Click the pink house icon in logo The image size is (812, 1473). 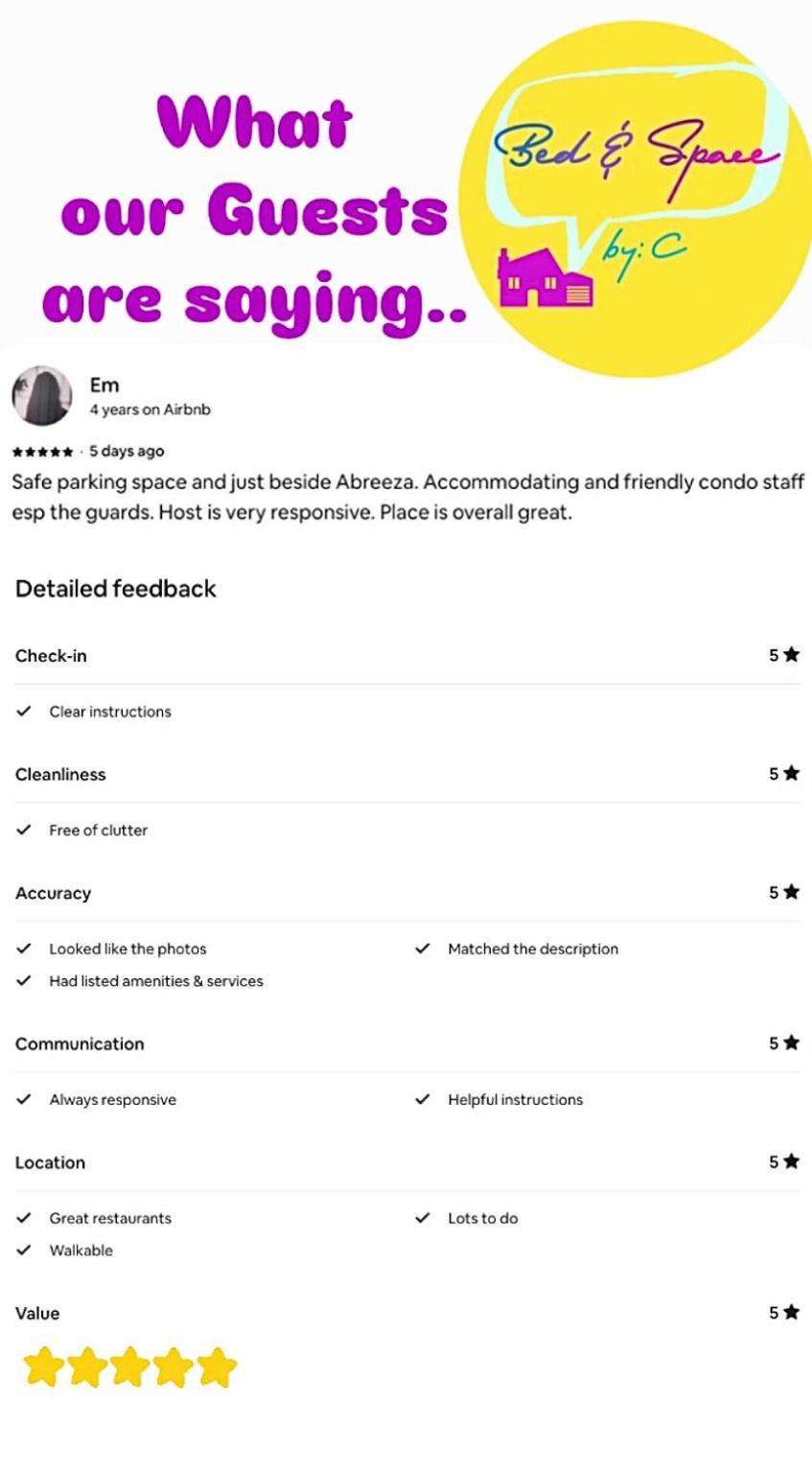tap(545, 278)
